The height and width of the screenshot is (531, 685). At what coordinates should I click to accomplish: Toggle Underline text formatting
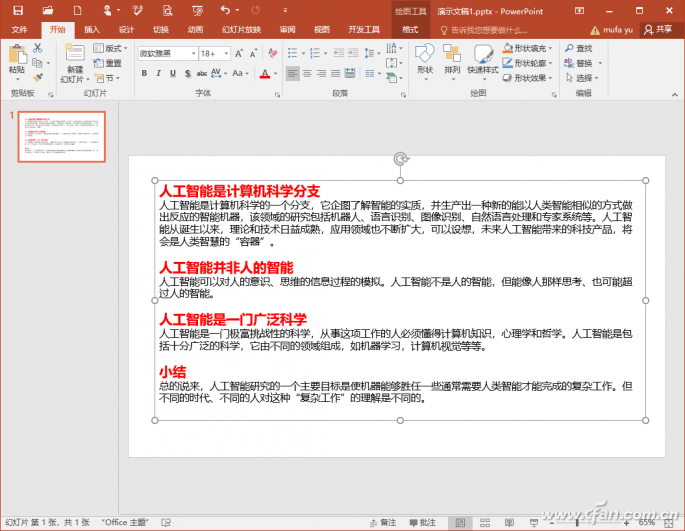click(173, 73)
